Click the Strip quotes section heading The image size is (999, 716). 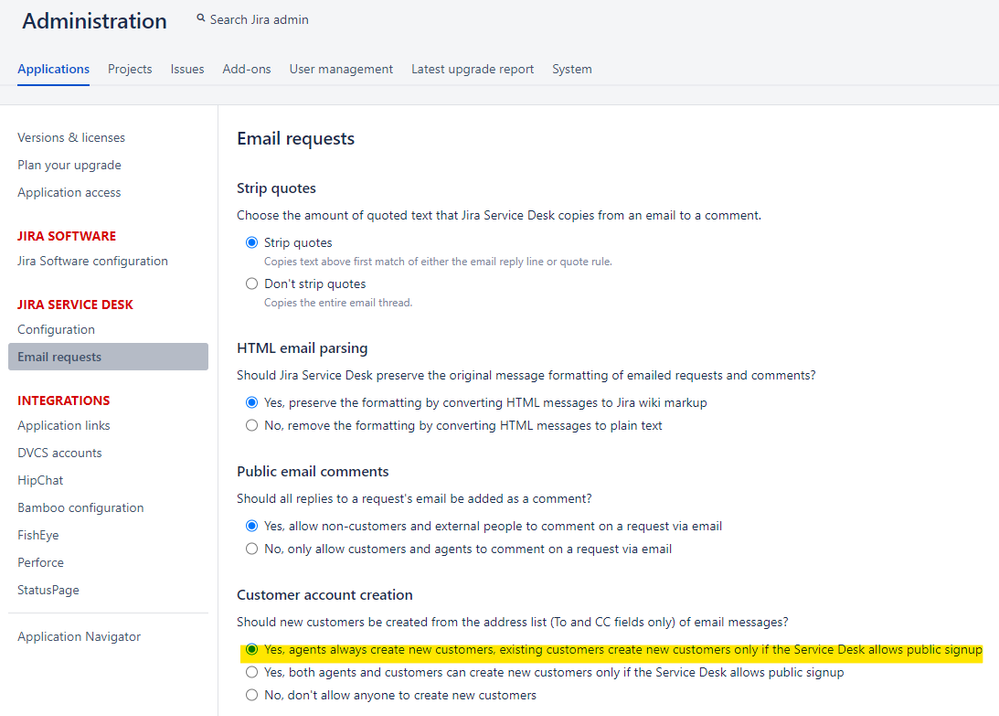(x=277, y=189)
